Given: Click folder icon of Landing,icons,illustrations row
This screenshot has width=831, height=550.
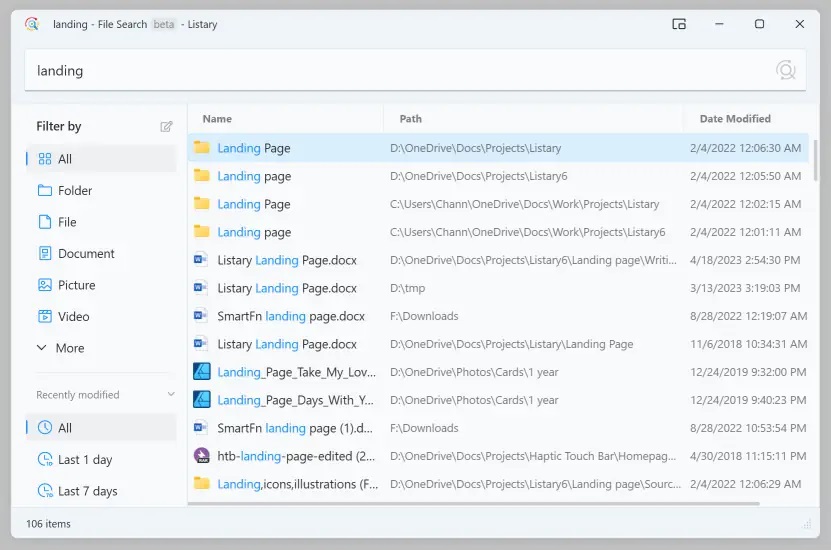Looking at the screenshot, I should [201, 483].
